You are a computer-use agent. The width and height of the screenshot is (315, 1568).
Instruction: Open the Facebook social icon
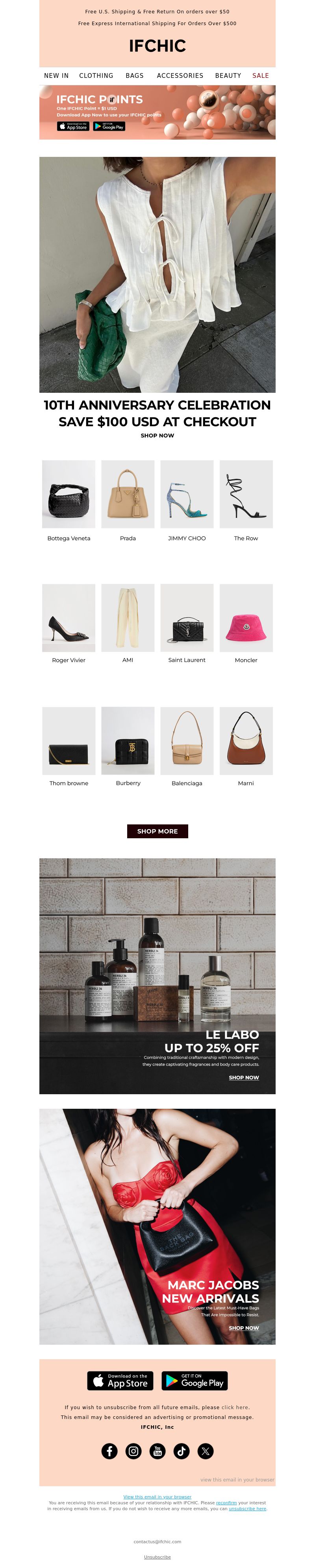(109, 1450)
